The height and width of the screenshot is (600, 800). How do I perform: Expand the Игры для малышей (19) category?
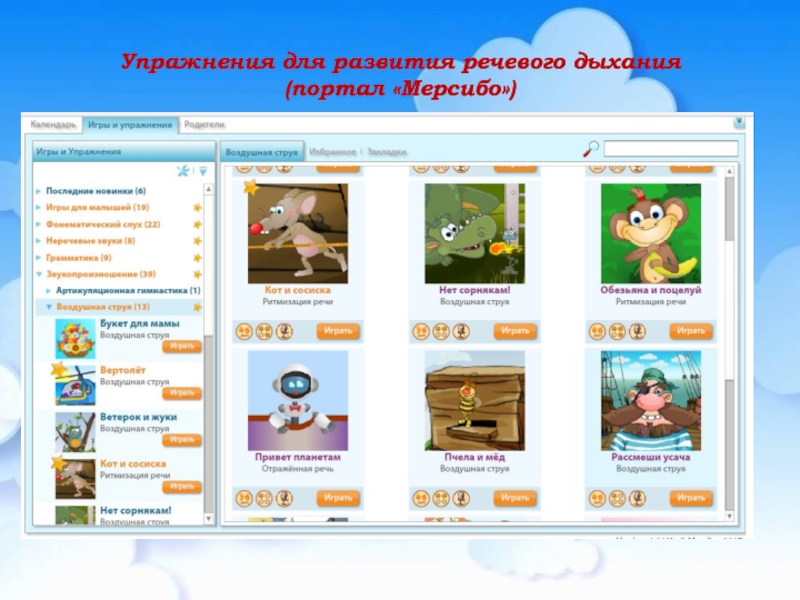[x=38, y=208]
